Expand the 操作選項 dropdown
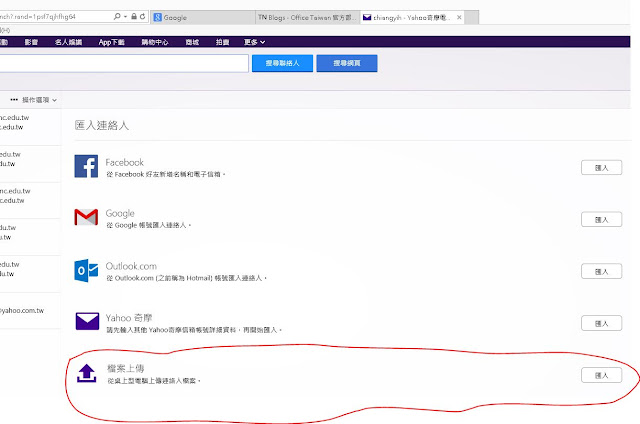Viewport: 640px width, 424px height. point(39,100)
